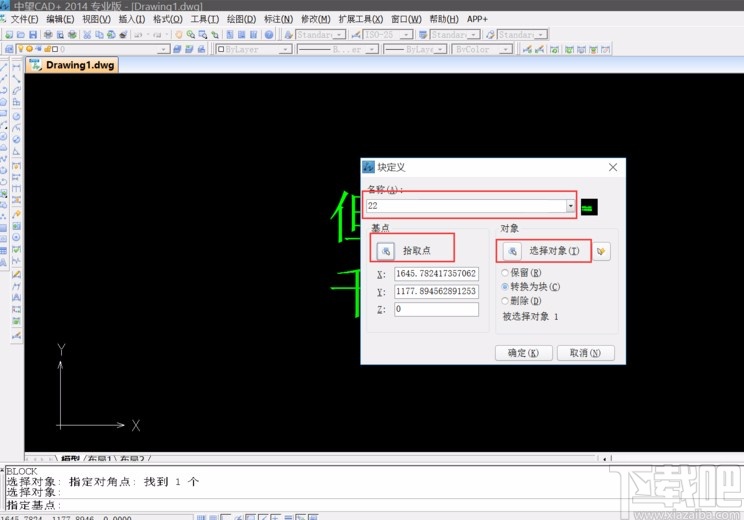This screenshot has width=744, height=520.
Task: Click the text style brush icon
Action: pyautogui.click(x=288, y=35)
